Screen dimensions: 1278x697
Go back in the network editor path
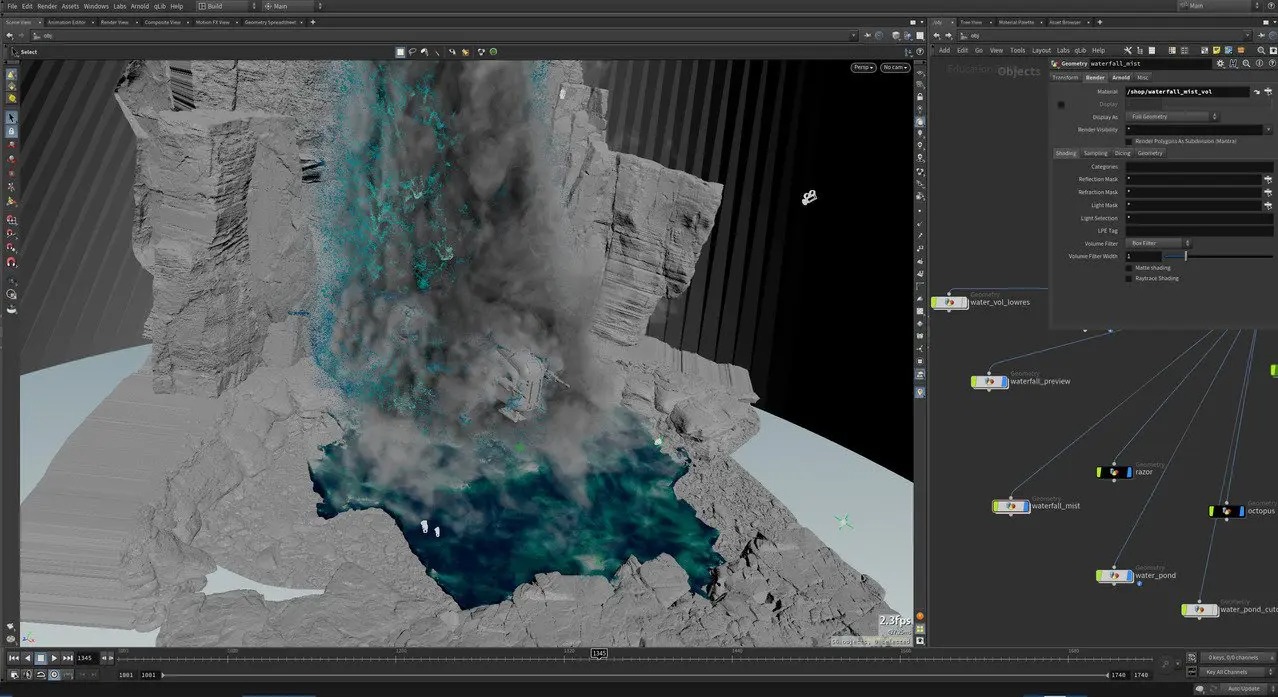(936, 36)
